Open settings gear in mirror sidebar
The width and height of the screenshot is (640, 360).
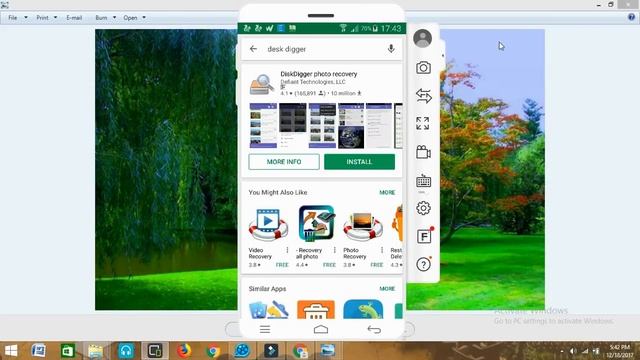[423, 208]
